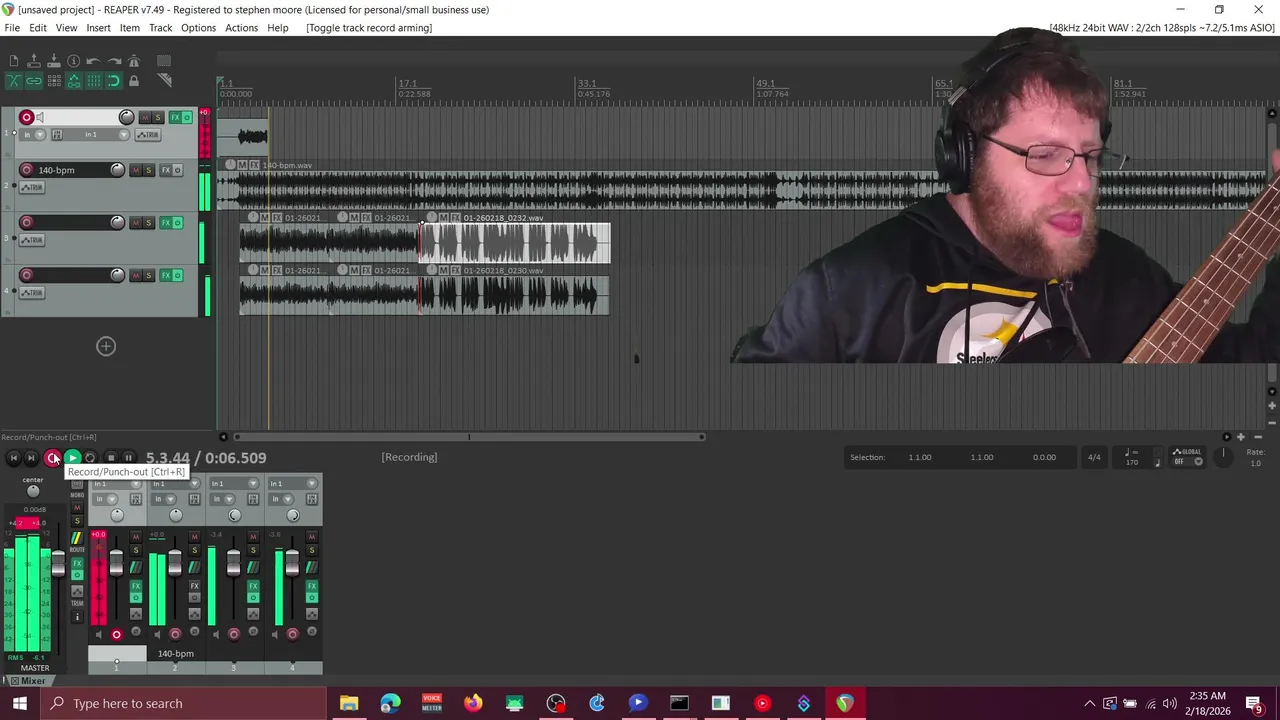Toggle the Repeat transport button
The image size is (1280, 720).
click(x=90, y=457)
